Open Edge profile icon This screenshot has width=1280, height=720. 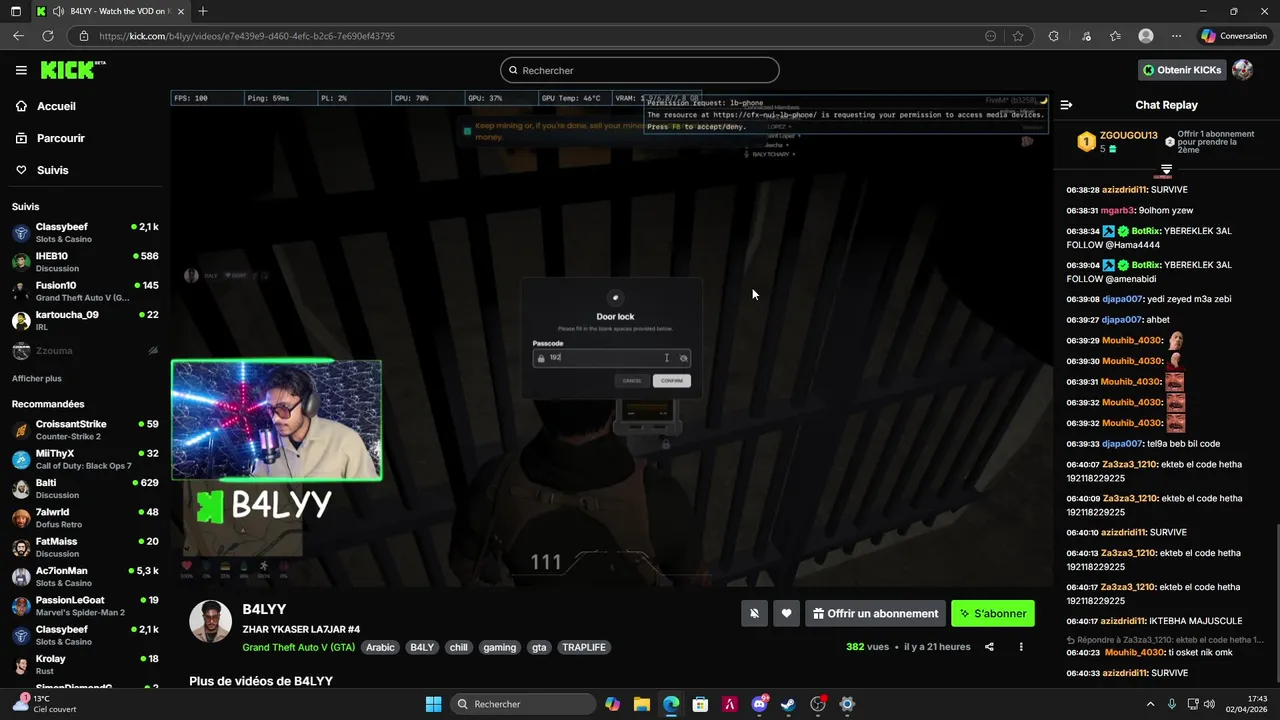(x=1146, y=36)
